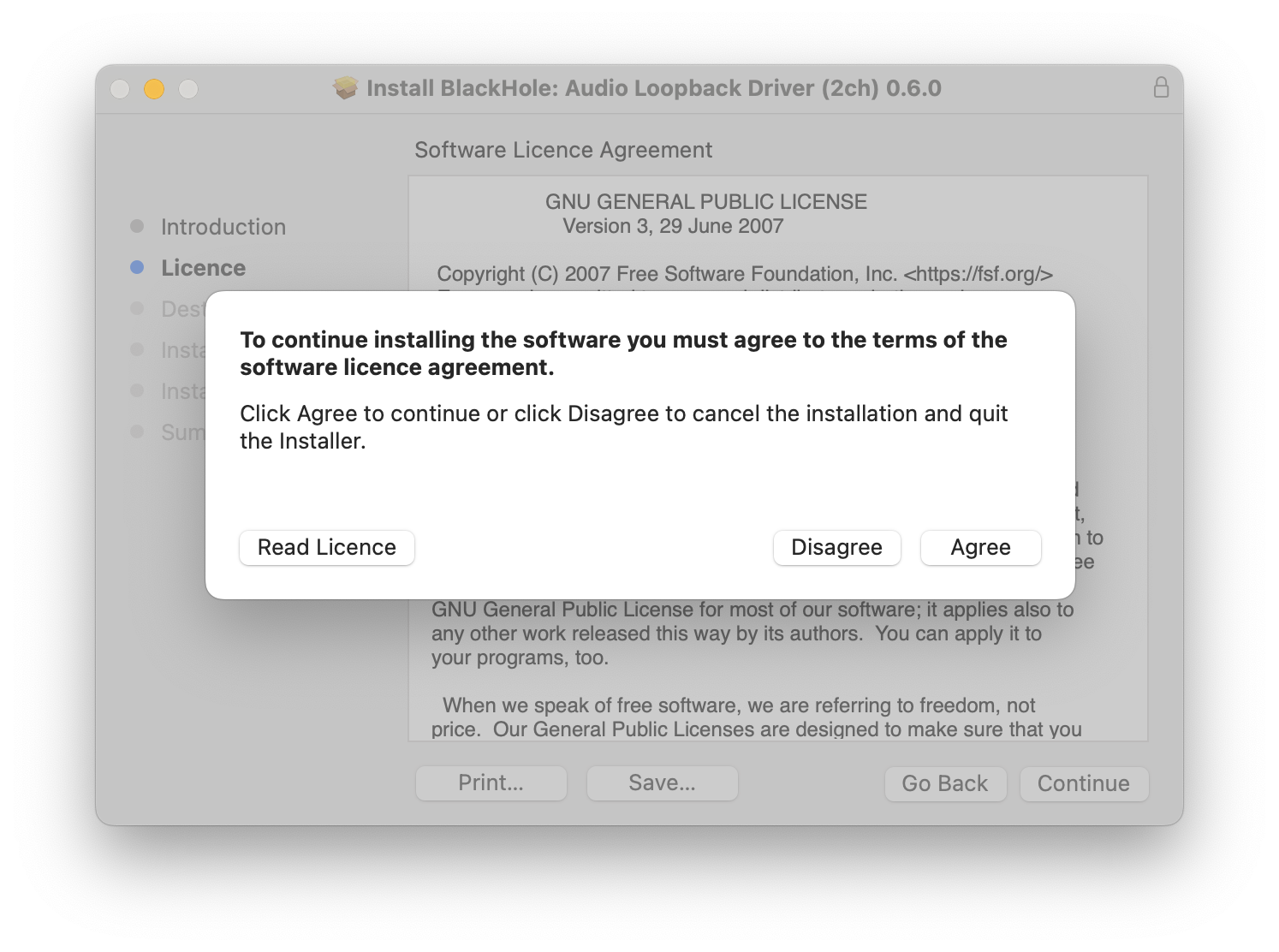Click 'GNU GENERAL PUBLIC LICENSE' title text
The width and height of the screenshot is (1279, 952).
pyautogui.click(x=706, y=202)
